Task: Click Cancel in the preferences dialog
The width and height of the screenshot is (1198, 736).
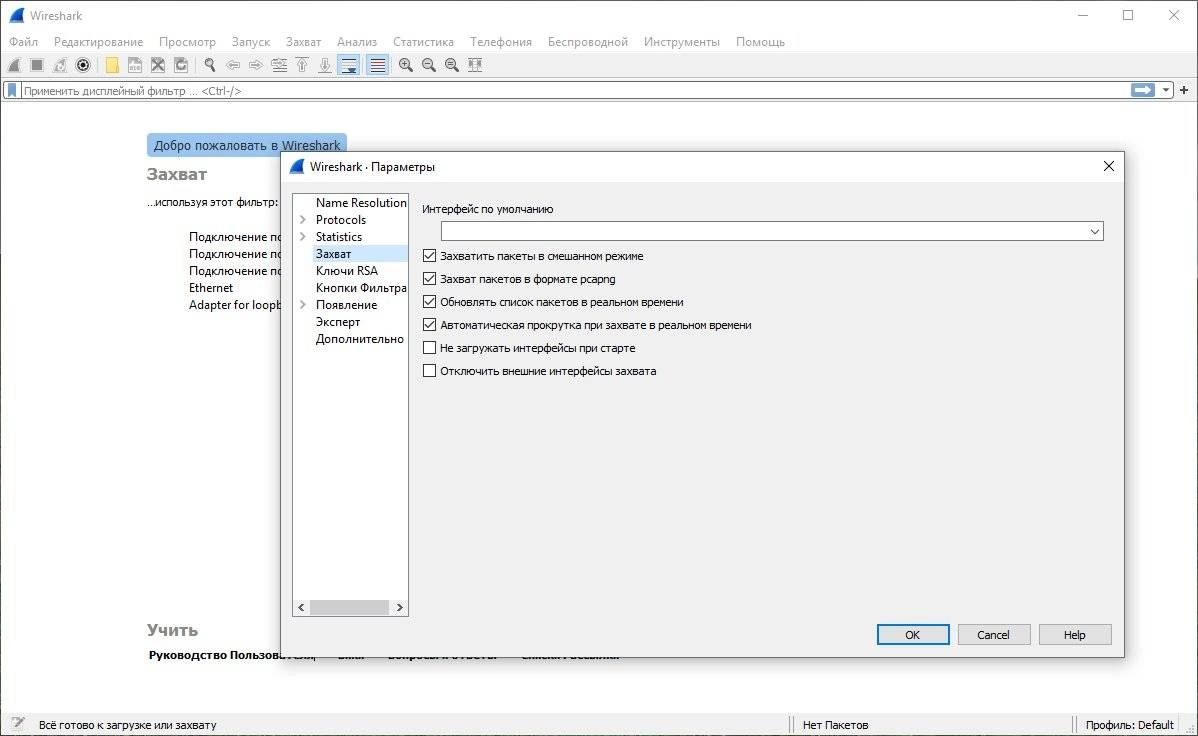Action: (x=993, y=634)
